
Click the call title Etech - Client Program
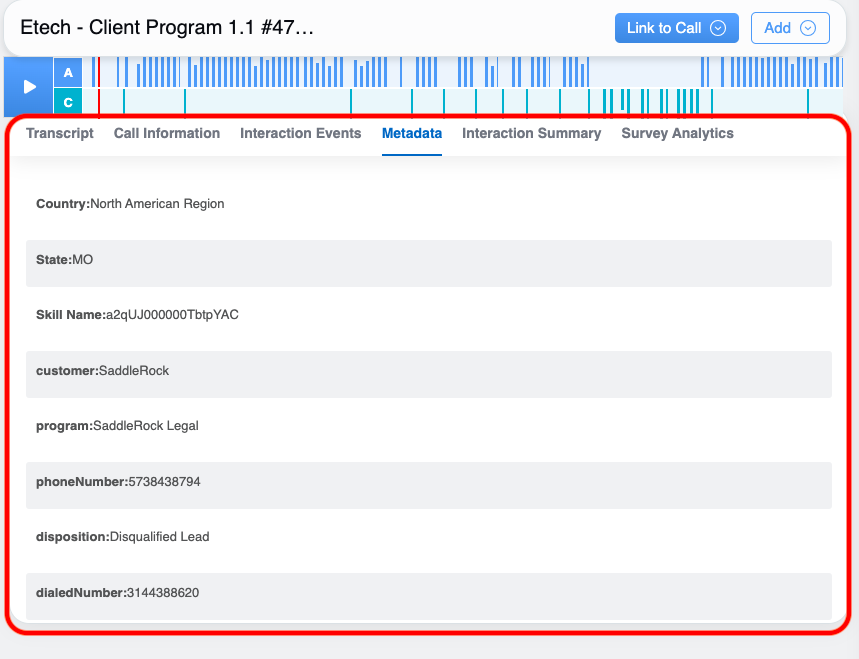[167, 28]
